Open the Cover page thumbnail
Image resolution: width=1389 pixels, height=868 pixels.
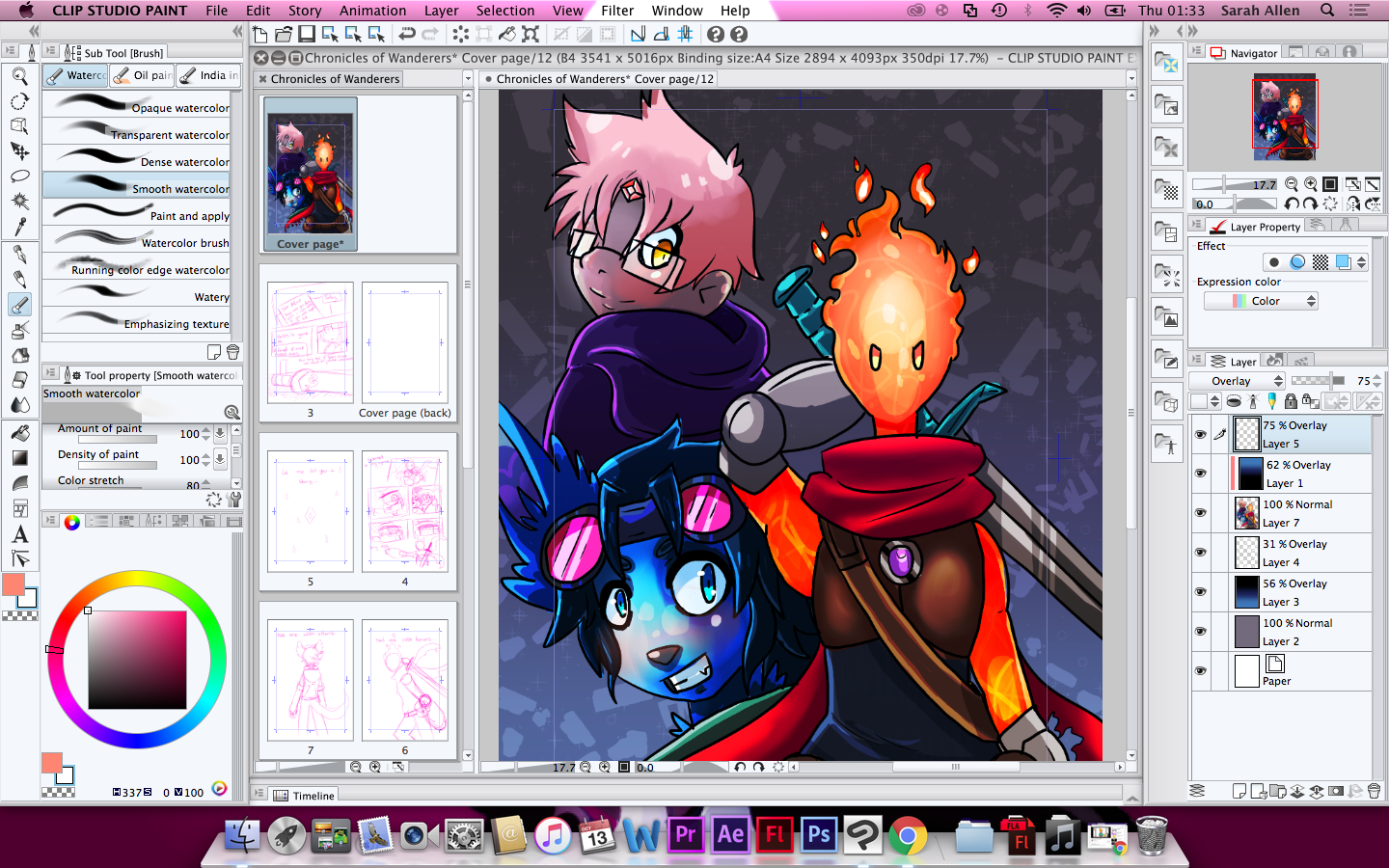(311, 175)
